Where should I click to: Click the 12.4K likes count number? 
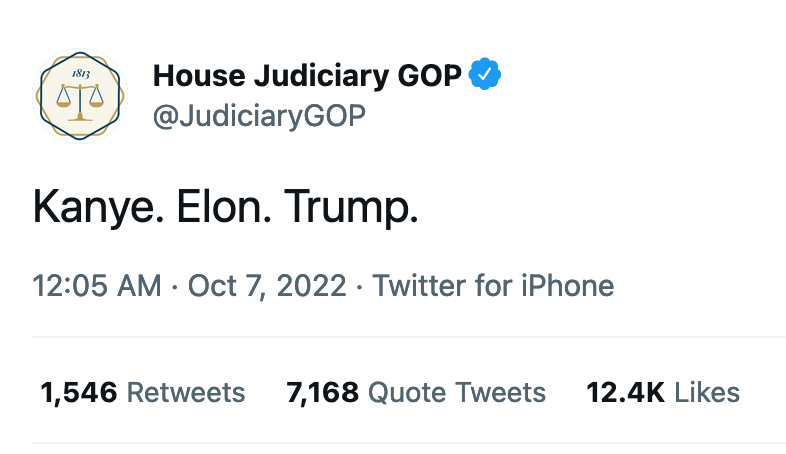pyautogui.click(x=626, y=392)
